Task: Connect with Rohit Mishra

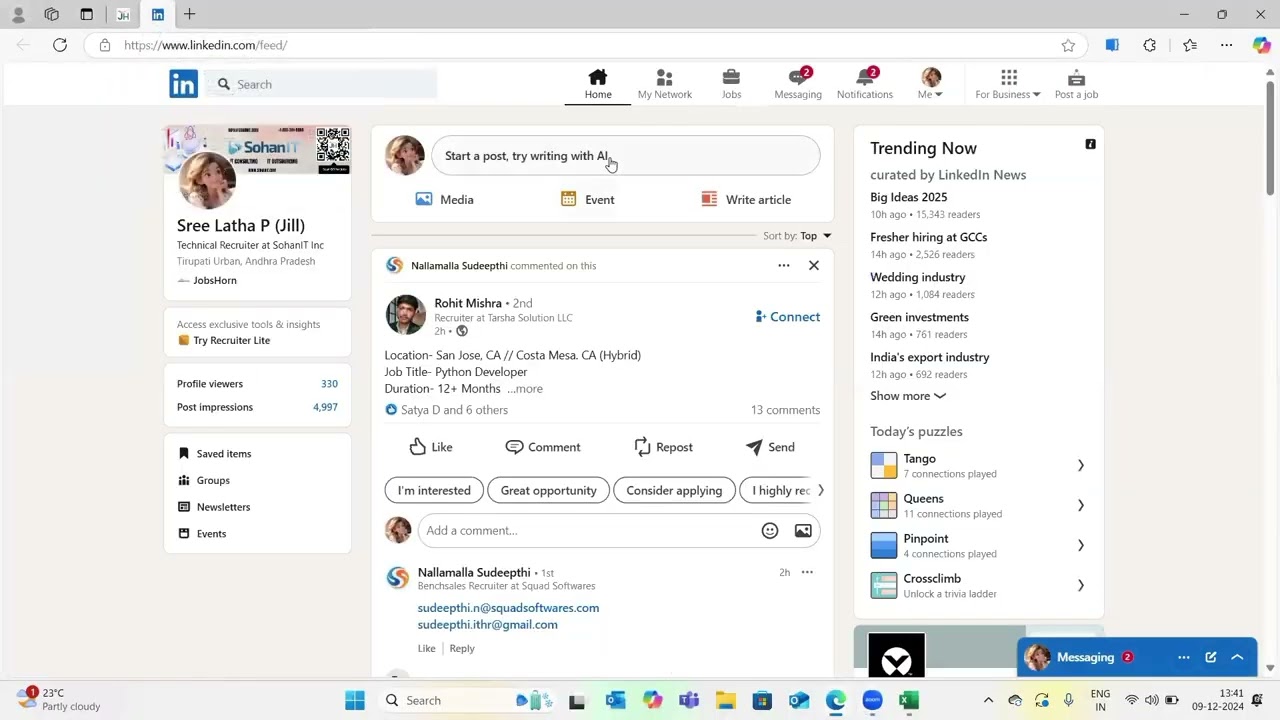Action: pos(788,316)
